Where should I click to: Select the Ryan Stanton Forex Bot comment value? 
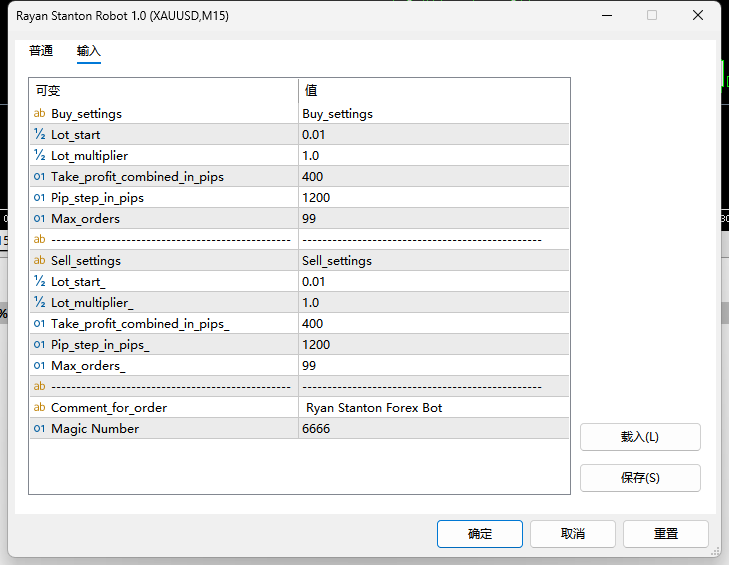(x=374, y=407)
